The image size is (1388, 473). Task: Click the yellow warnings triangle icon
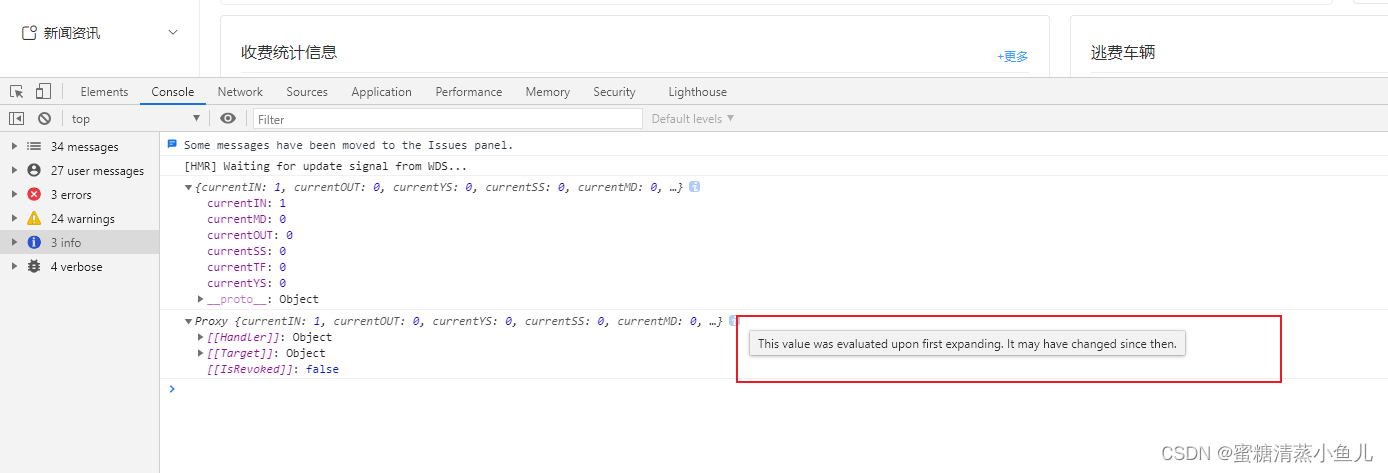(x=34, y=219)
